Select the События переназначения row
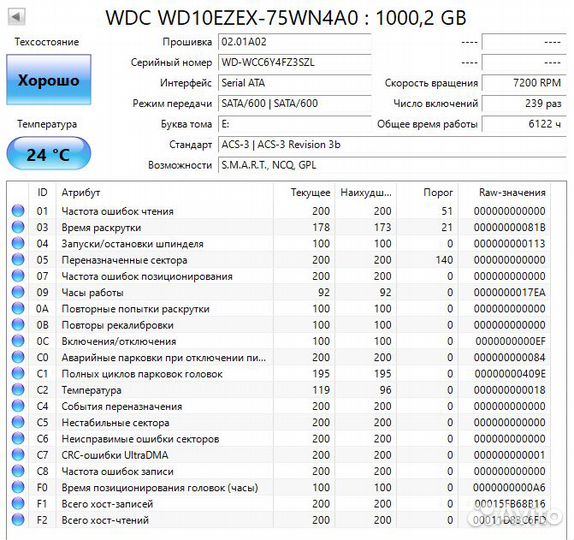The height and width of the screenshot is (540, 574). (279, 406)
